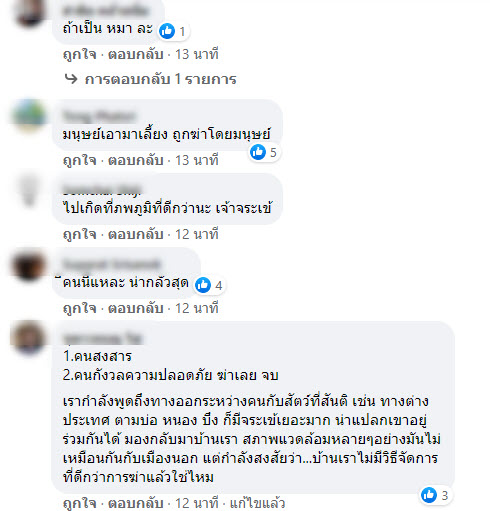Like the 'ไปเกิดที่ภพภูมิที่ดีกว่านะ' comment
The image size is (490, 511).
pyautogui.click(x=80, y=234)
